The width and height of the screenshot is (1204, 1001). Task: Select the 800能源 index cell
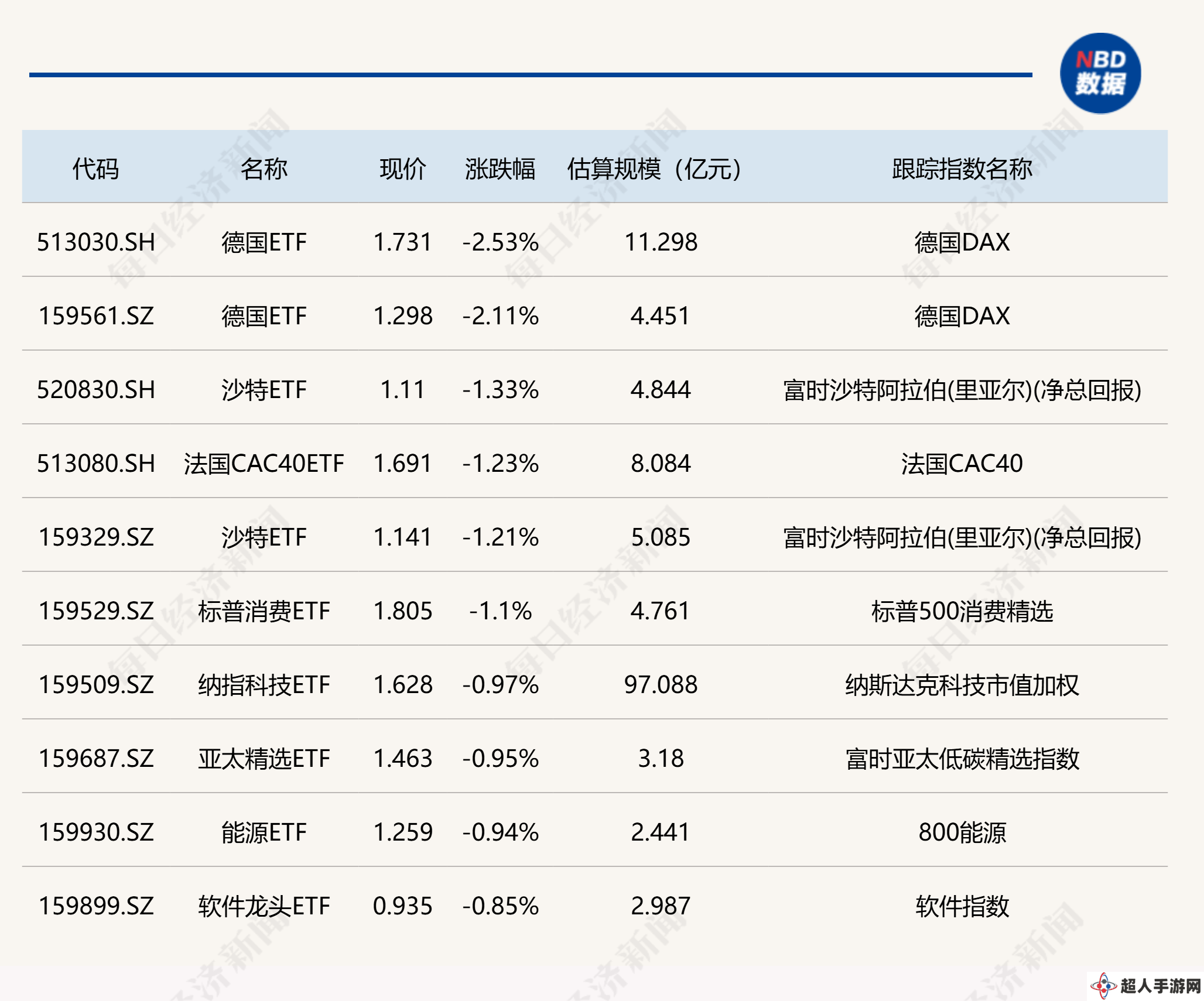[962, 832]
